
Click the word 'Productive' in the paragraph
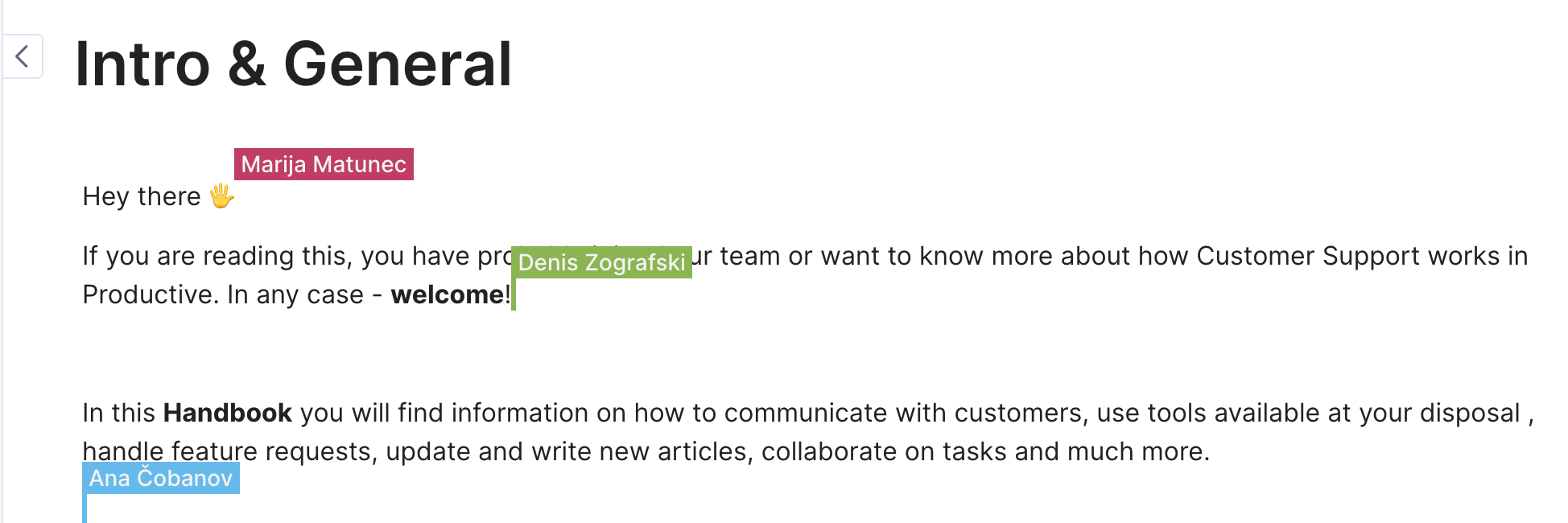[150, 294]
